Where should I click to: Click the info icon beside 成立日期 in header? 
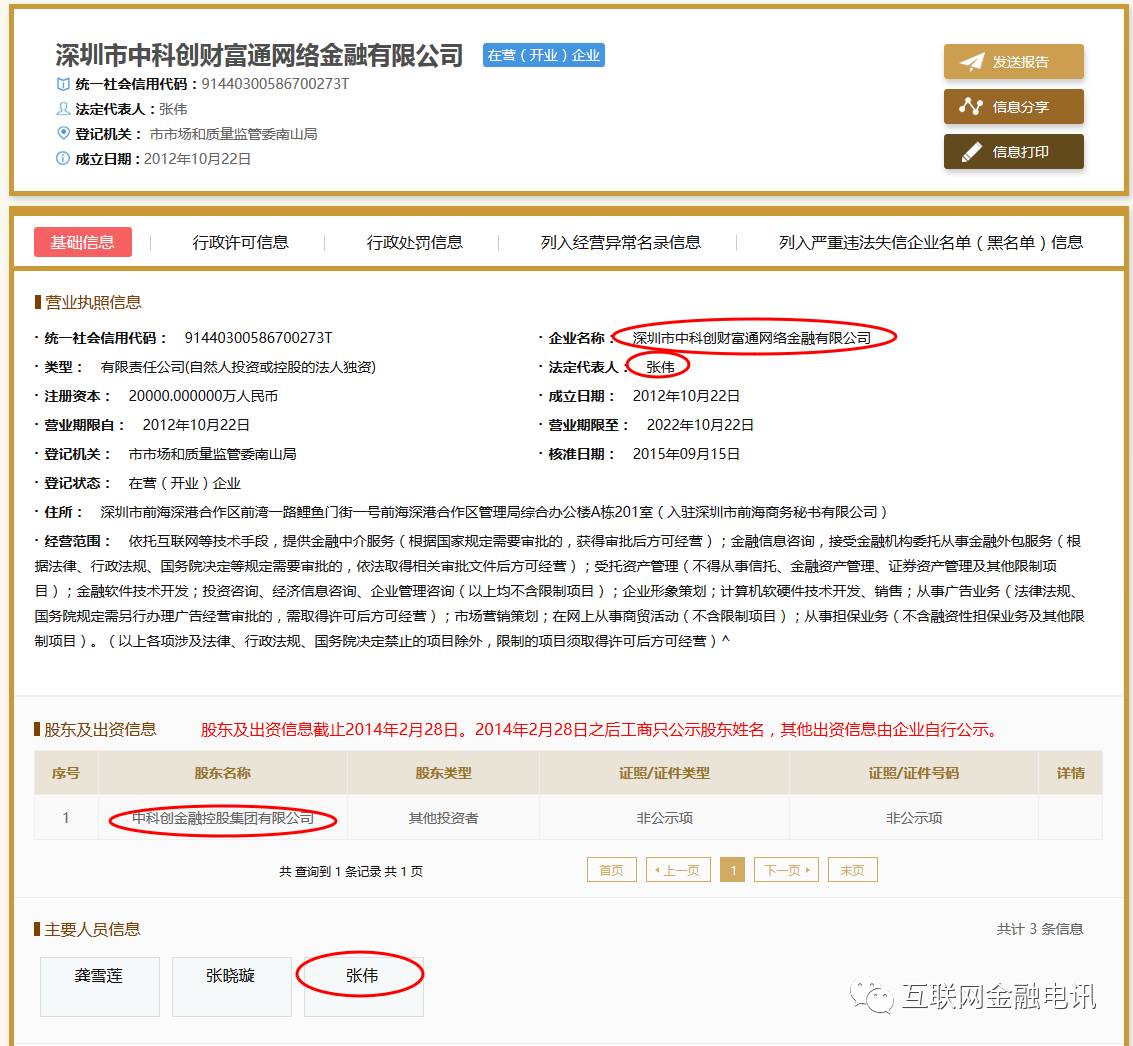[x=63, y=158]
